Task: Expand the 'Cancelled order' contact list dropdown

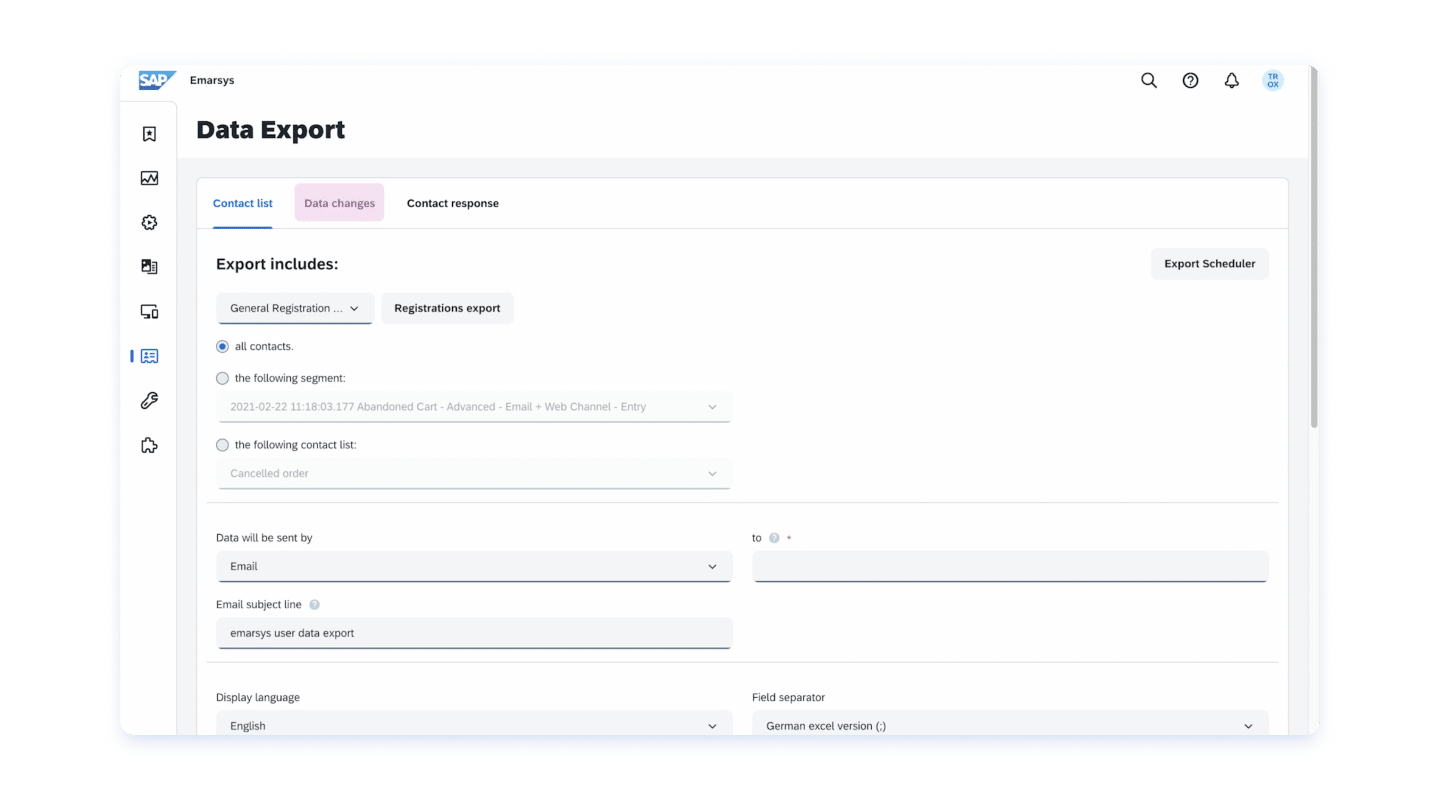Action: (474, 473)
